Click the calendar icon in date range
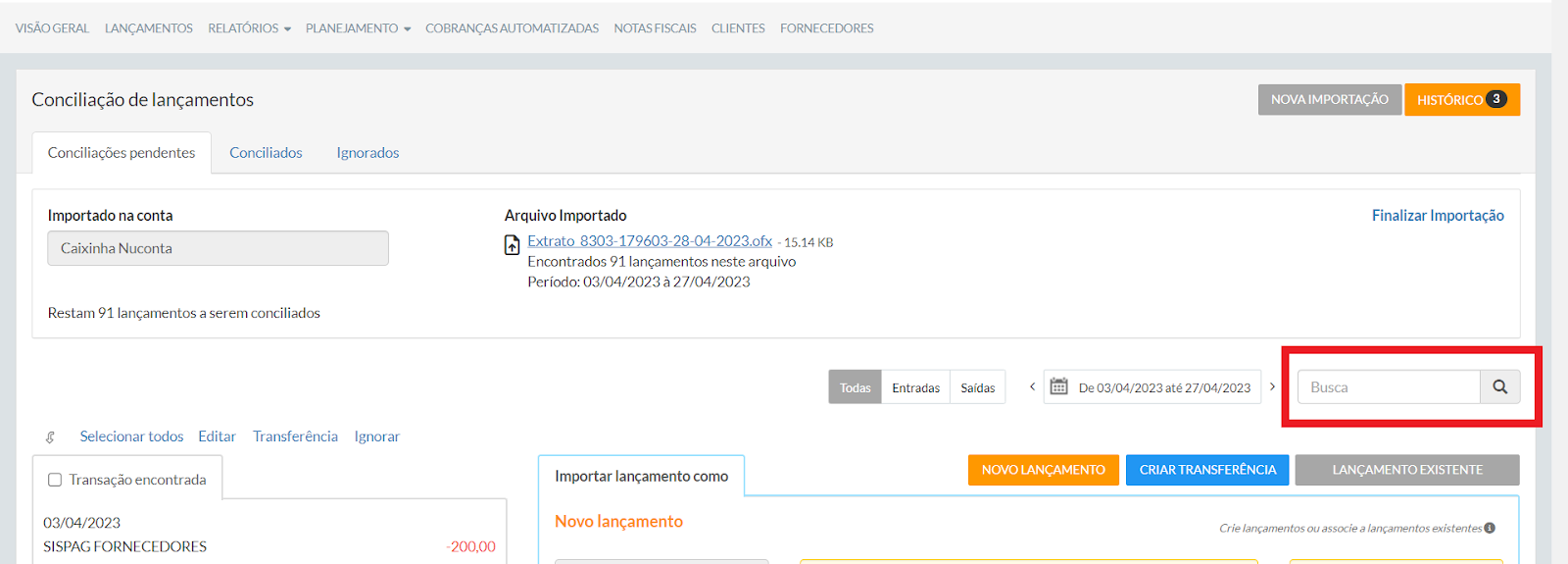The height and width of the screenshot is (564, 1568). click(1058, 386)
